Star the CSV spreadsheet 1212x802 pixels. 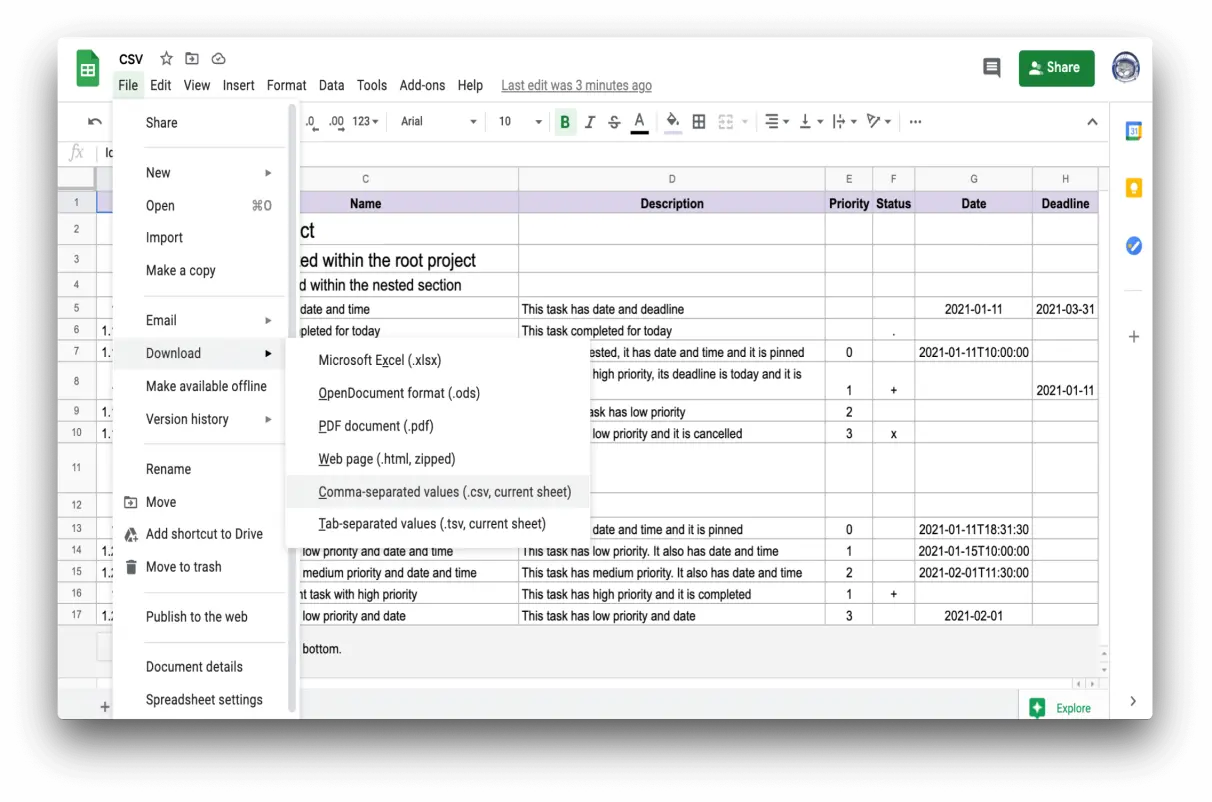pyautogui.click(x=166, y=59)
